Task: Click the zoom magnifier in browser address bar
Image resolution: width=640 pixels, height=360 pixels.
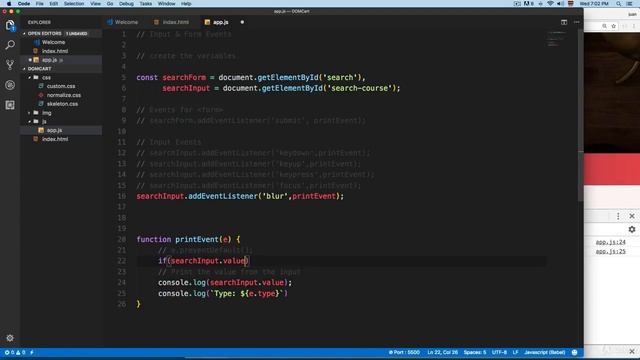Action: click(604, 26)
